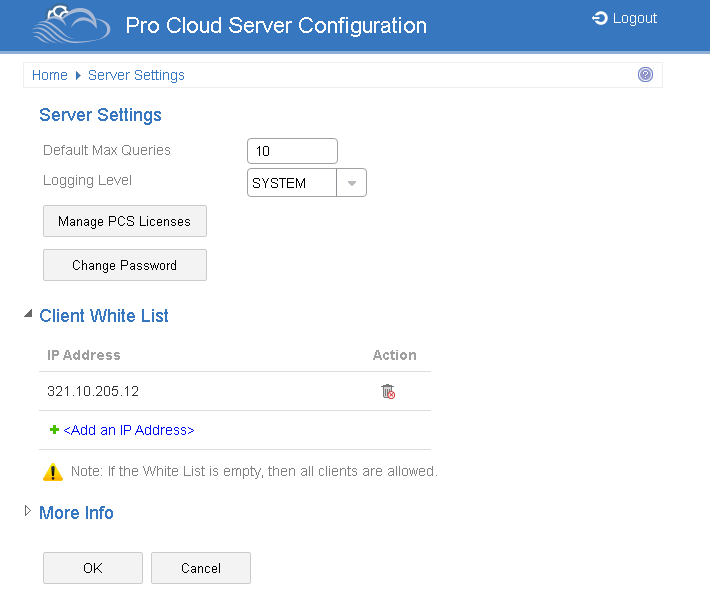
Task: Click the Pro Cloud Server Configuration title
Action: [276, 25]
